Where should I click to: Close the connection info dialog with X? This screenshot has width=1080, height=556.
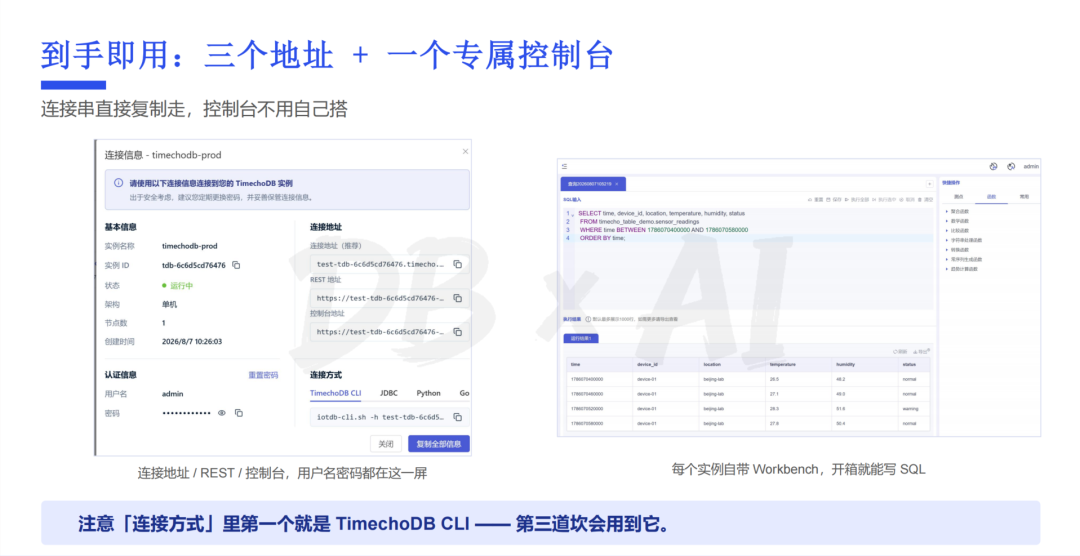465,152
